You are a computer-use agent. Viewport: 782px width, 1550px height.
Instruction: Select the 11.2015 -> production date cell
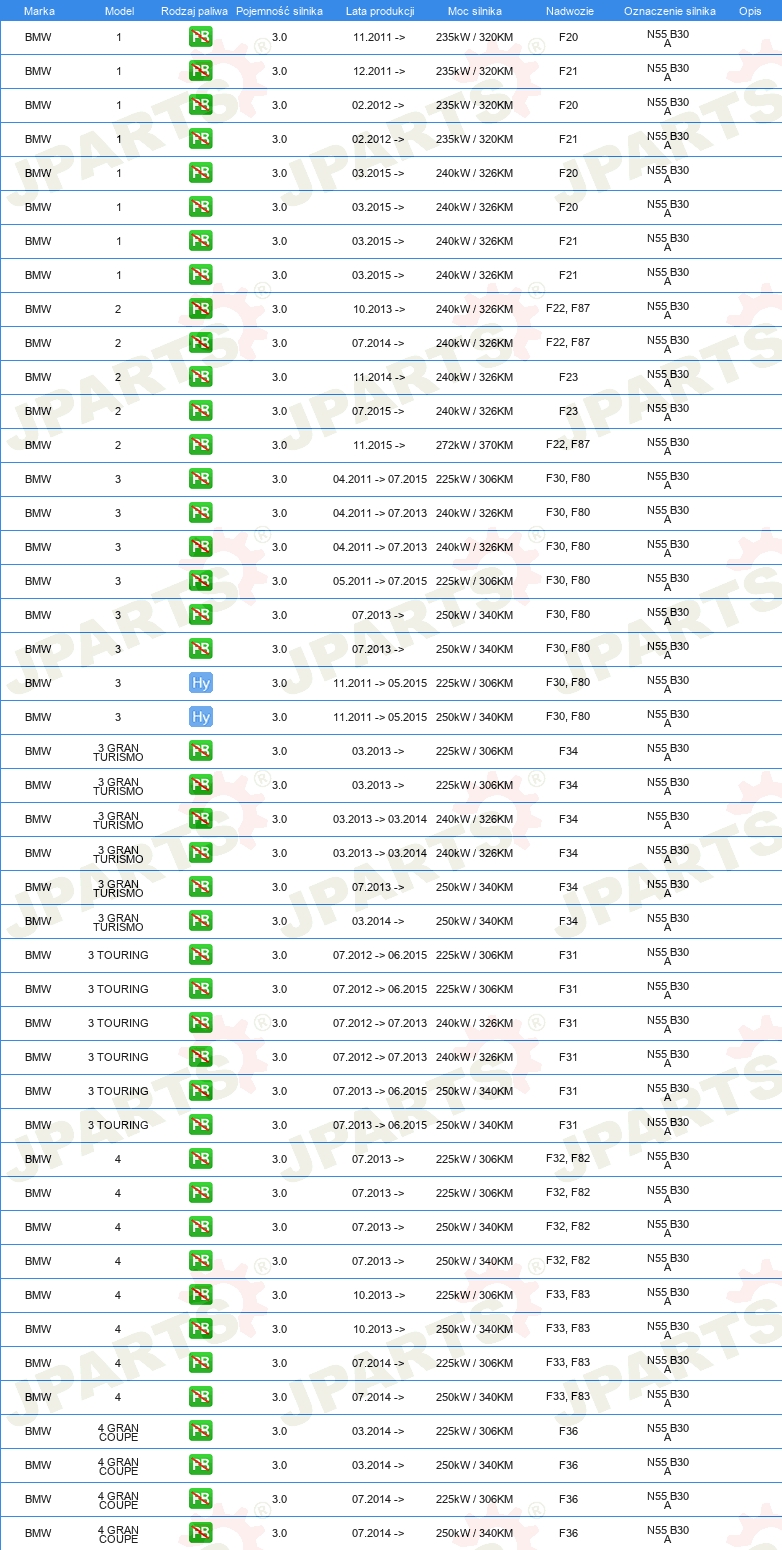tap(379, 445)
